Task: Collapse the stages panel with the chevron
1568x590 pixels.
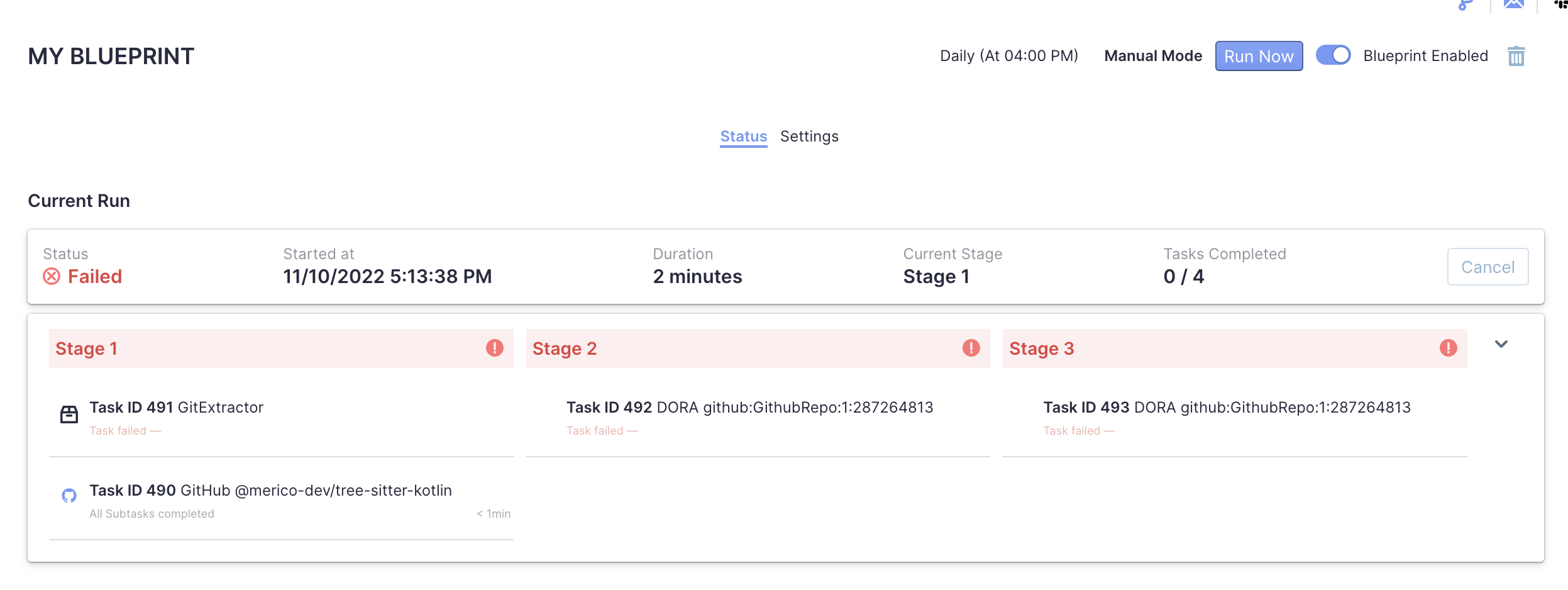Action: 1502,345
